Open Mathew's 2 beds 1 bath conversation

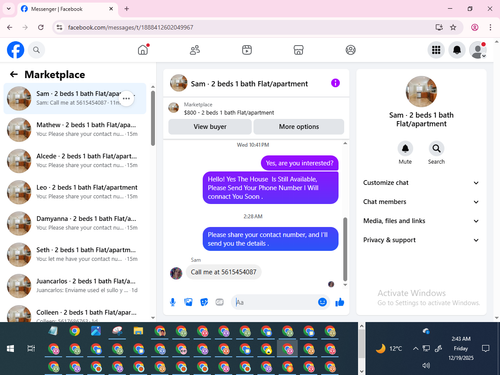tap(75, 129)
